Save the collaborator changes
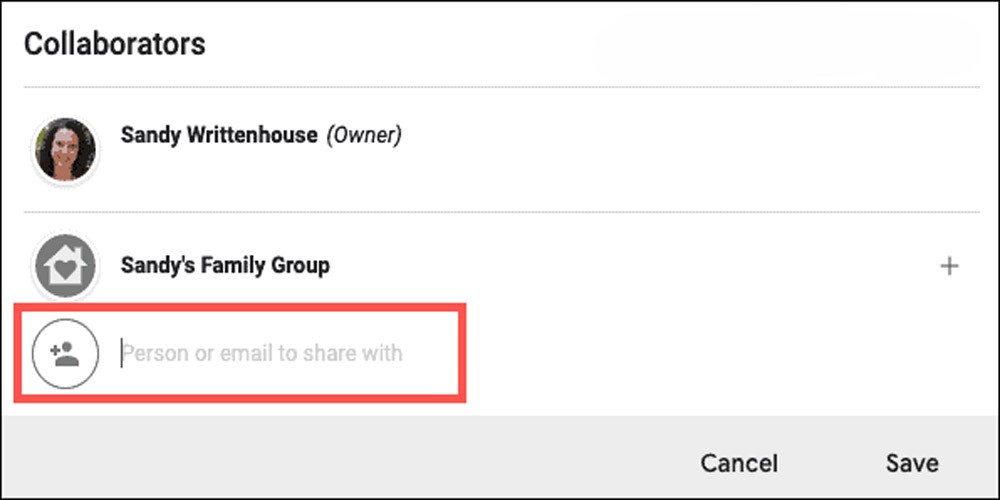1000x500 pixels. 912,463
